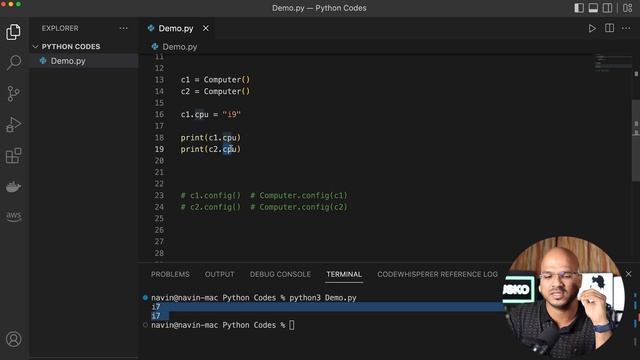Open the Docker view

coord(13,187)
